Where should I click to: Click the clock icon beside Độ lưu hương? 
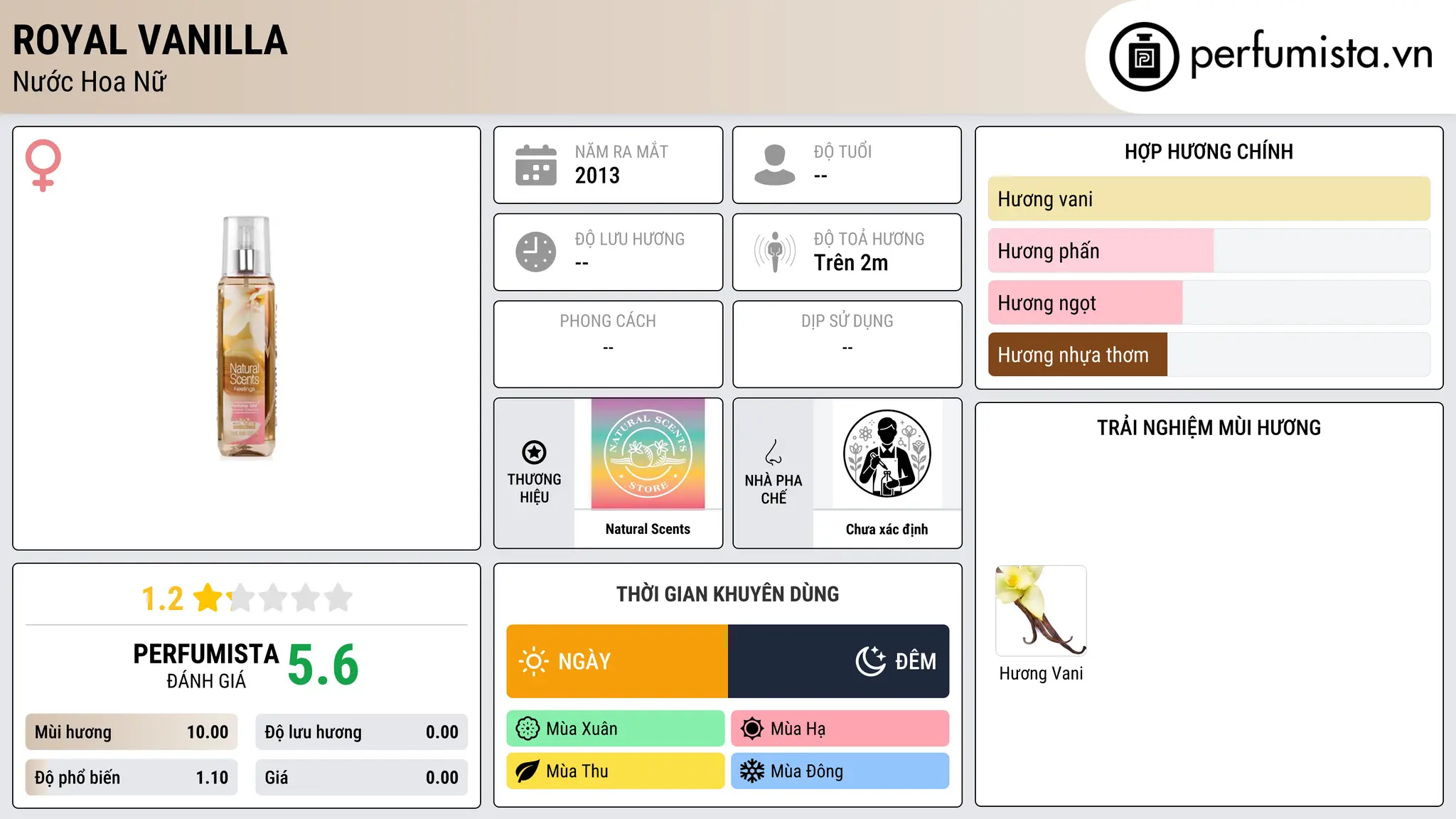(x=536, y=252)
